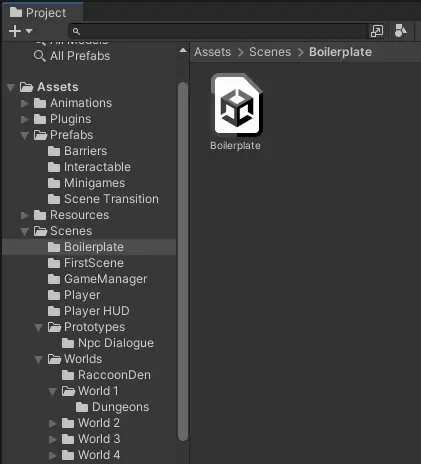Viewport: 421px width, 464px height.
Task: Click the Prefabs open folder icon
Action: click(40, 135)
